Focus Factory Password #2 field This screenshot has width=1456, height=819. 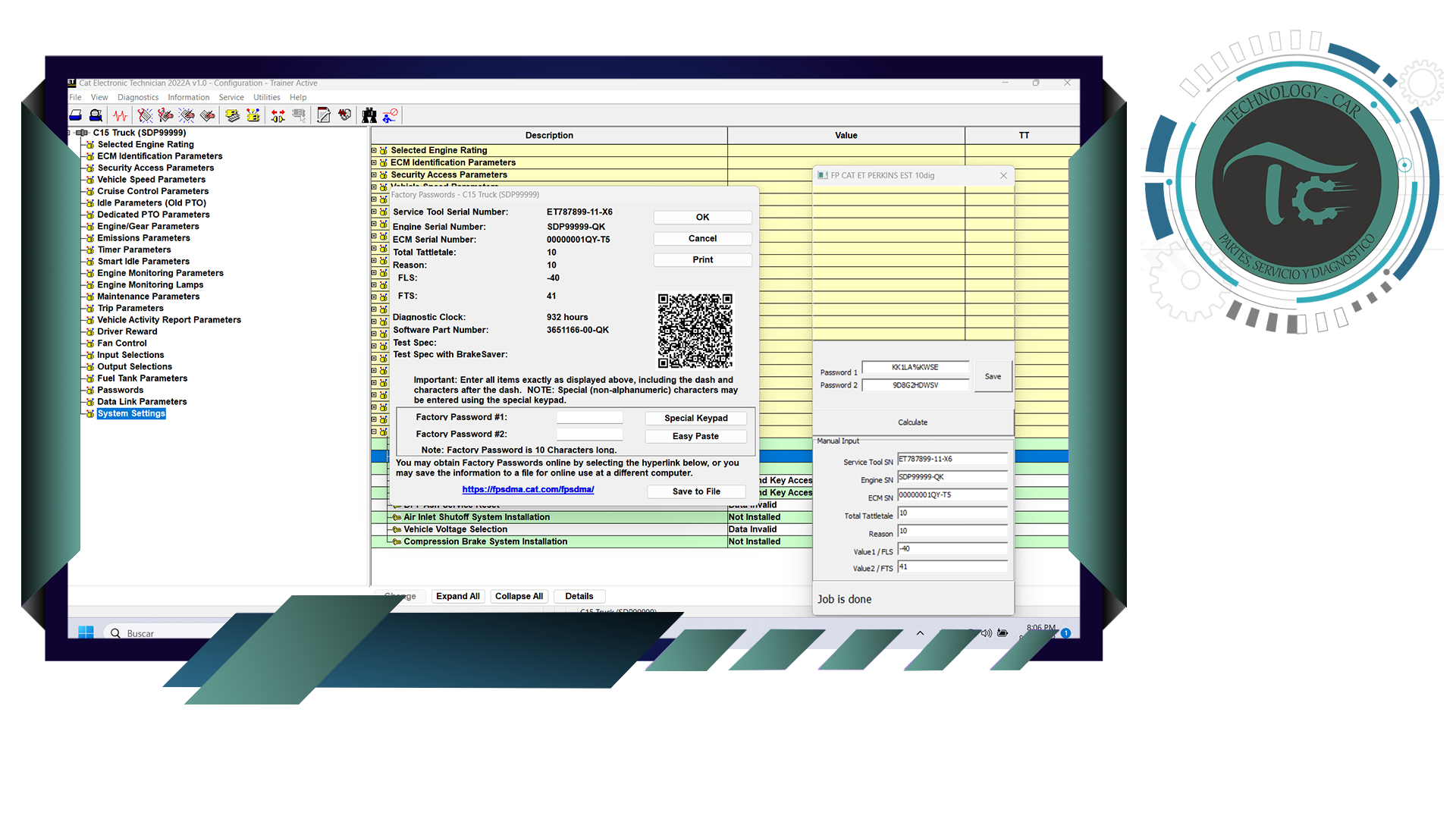click(589, 434)
